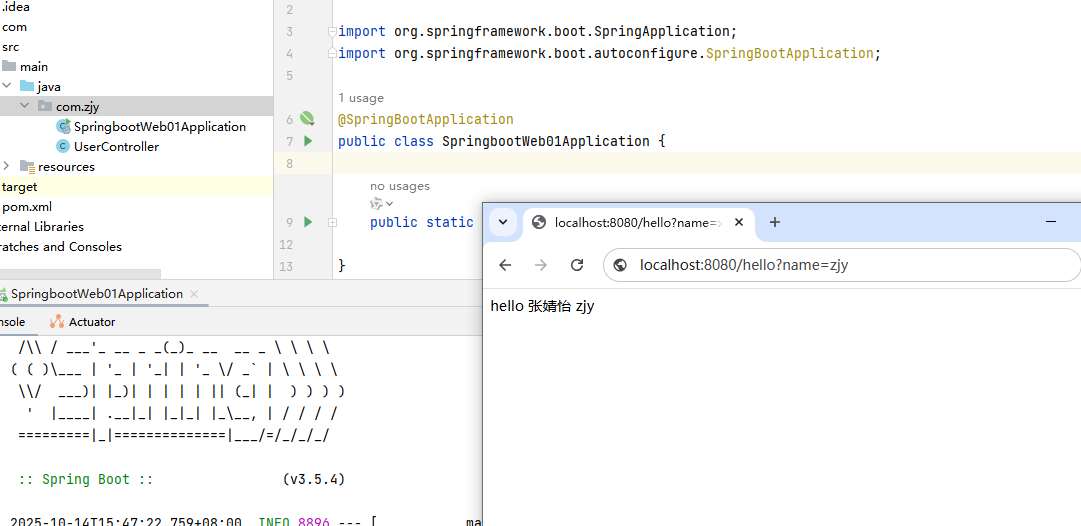1081x526 pixels.
Task: Close the localhost:8080 browser tab
Action: (x=739, y=222)
